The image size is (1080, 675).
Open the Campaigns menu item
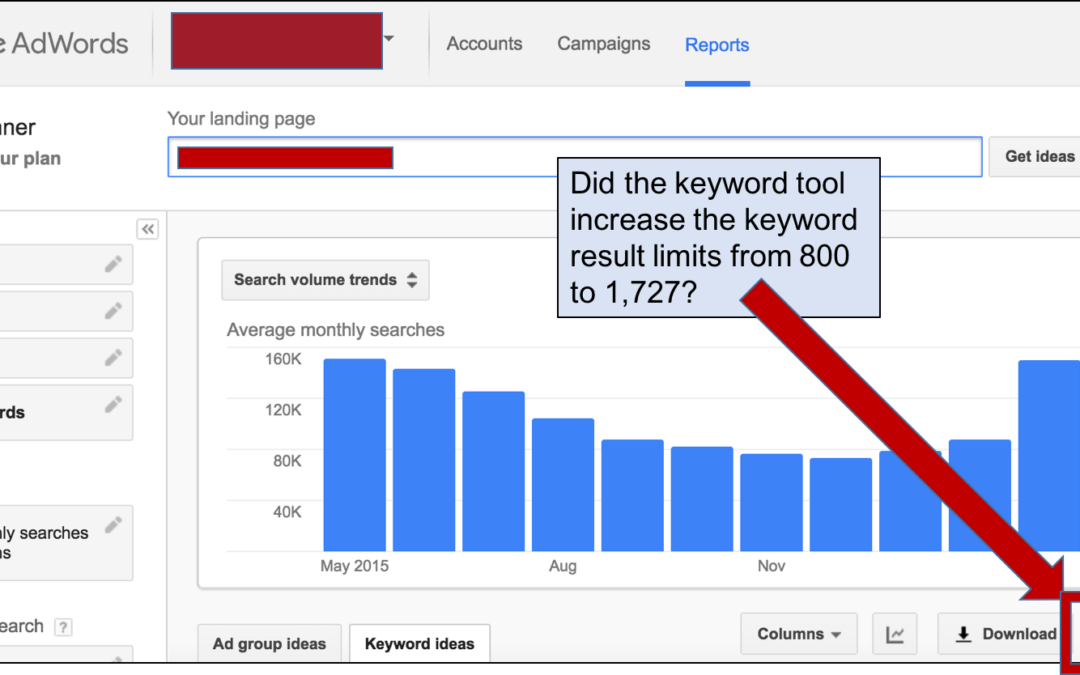click(603, 44)
